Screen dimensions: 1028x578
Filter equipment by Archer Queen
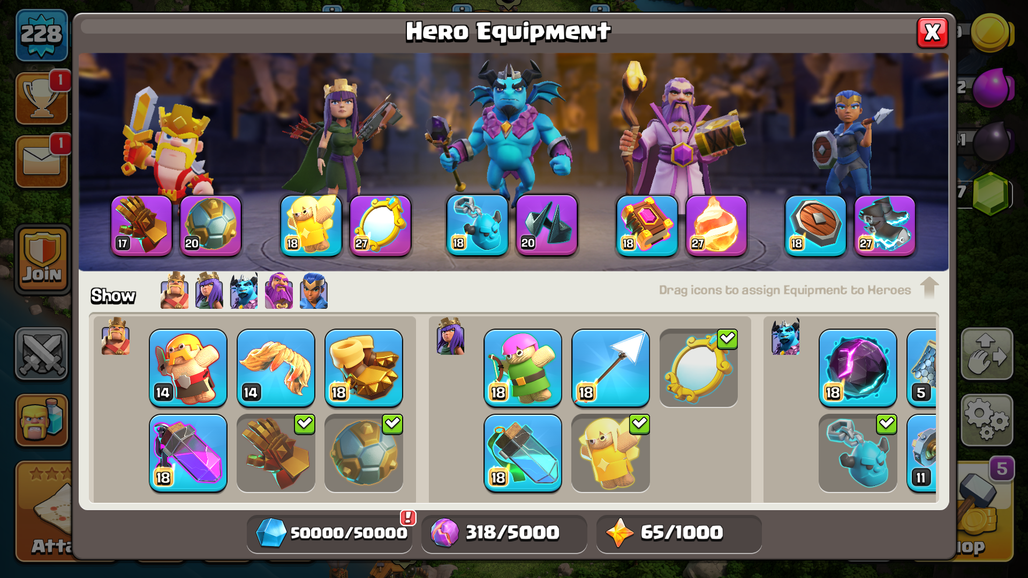tap(209, 291)
